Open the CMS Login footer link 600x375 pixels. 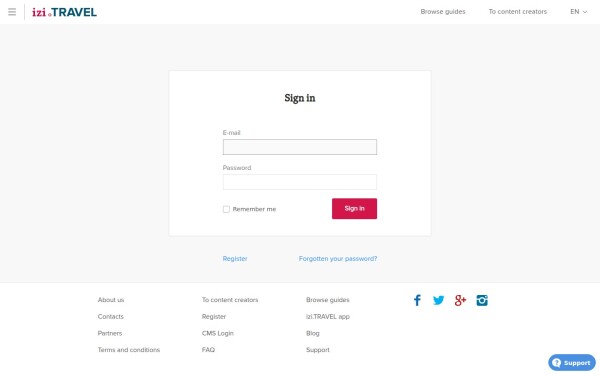[x=217, y=333]
